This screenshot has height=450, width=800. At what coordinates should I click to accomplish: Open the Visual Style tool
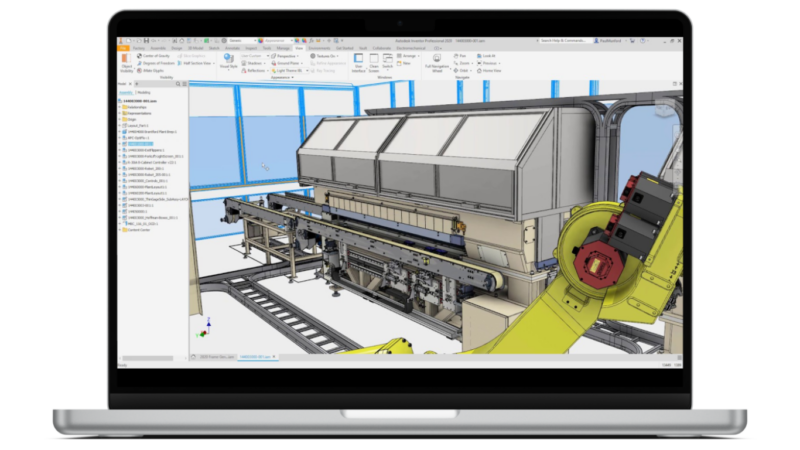(x=229, y=64)
